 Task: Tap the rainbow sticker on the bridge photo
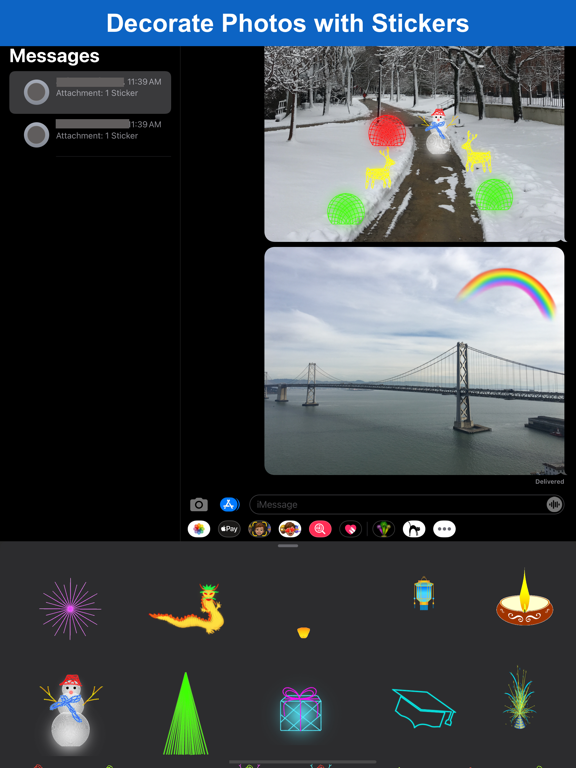pos(507,292)
